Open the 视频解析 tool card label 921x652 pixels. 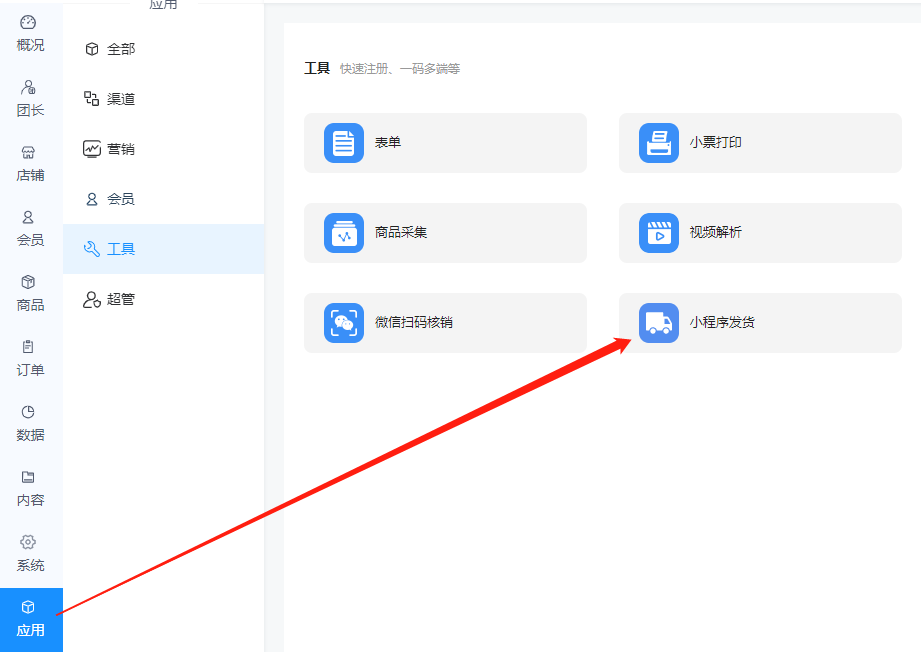point(715,233)
